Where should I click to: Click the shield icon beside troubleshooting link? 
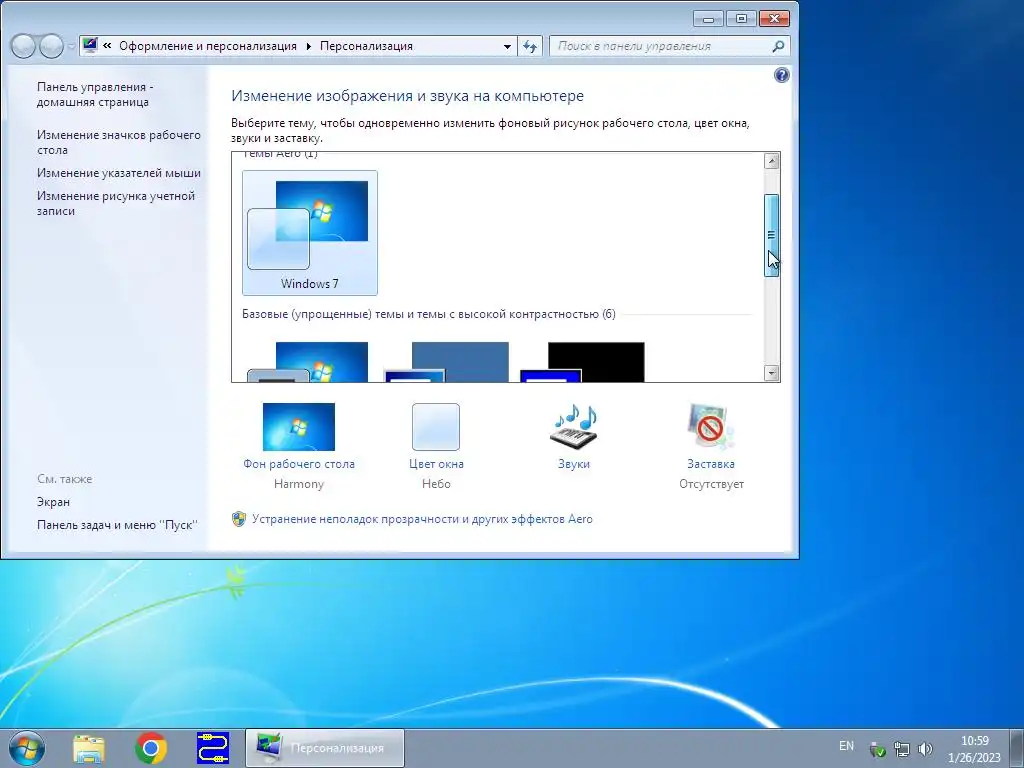[239, 519]
